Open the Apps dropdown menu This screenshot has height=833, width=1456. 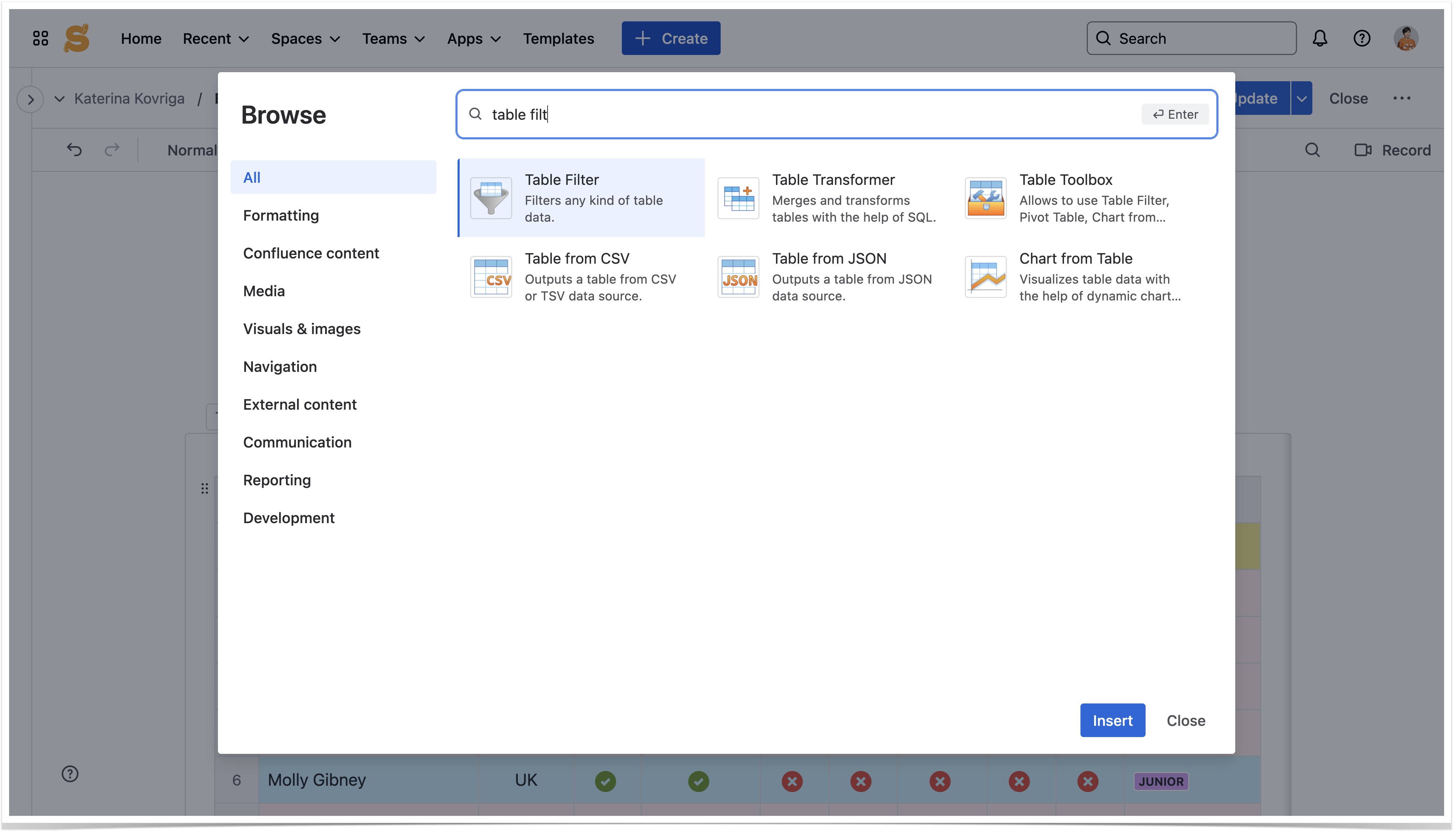click(x=473, y=38)
